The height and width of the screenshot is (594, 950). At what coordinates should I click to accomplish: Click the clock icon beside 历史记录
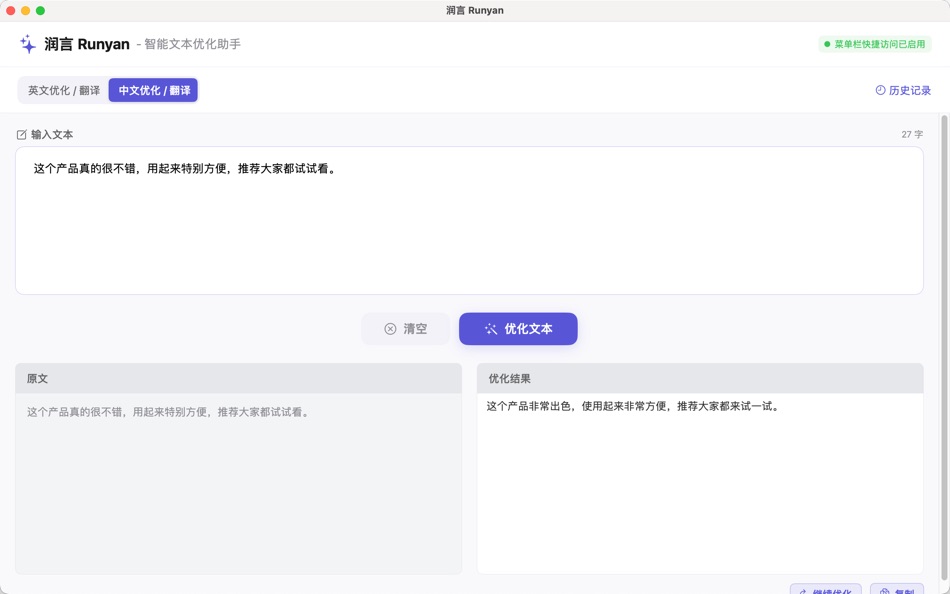(x=881, y=90)
